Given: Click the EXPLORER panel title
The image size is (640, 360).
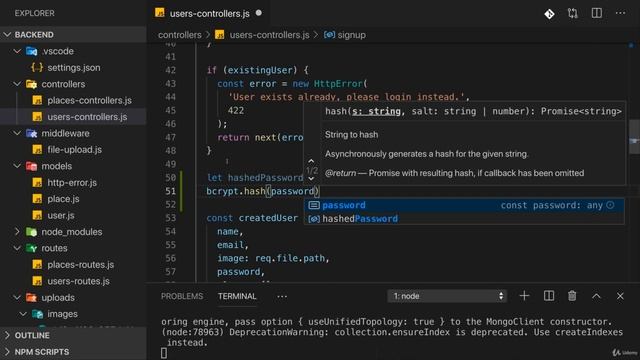Looking at the screenshot, I should tap(34, 13).
